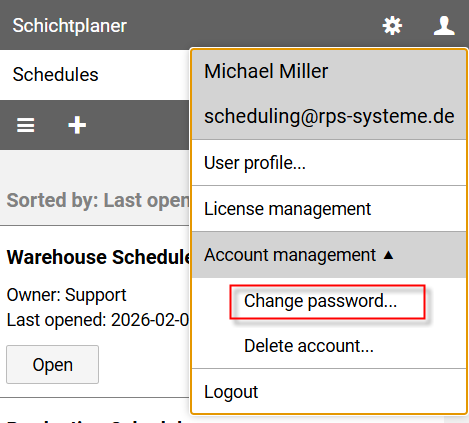
Task: Open the hamburger menu icon
Action: [26, 125]
